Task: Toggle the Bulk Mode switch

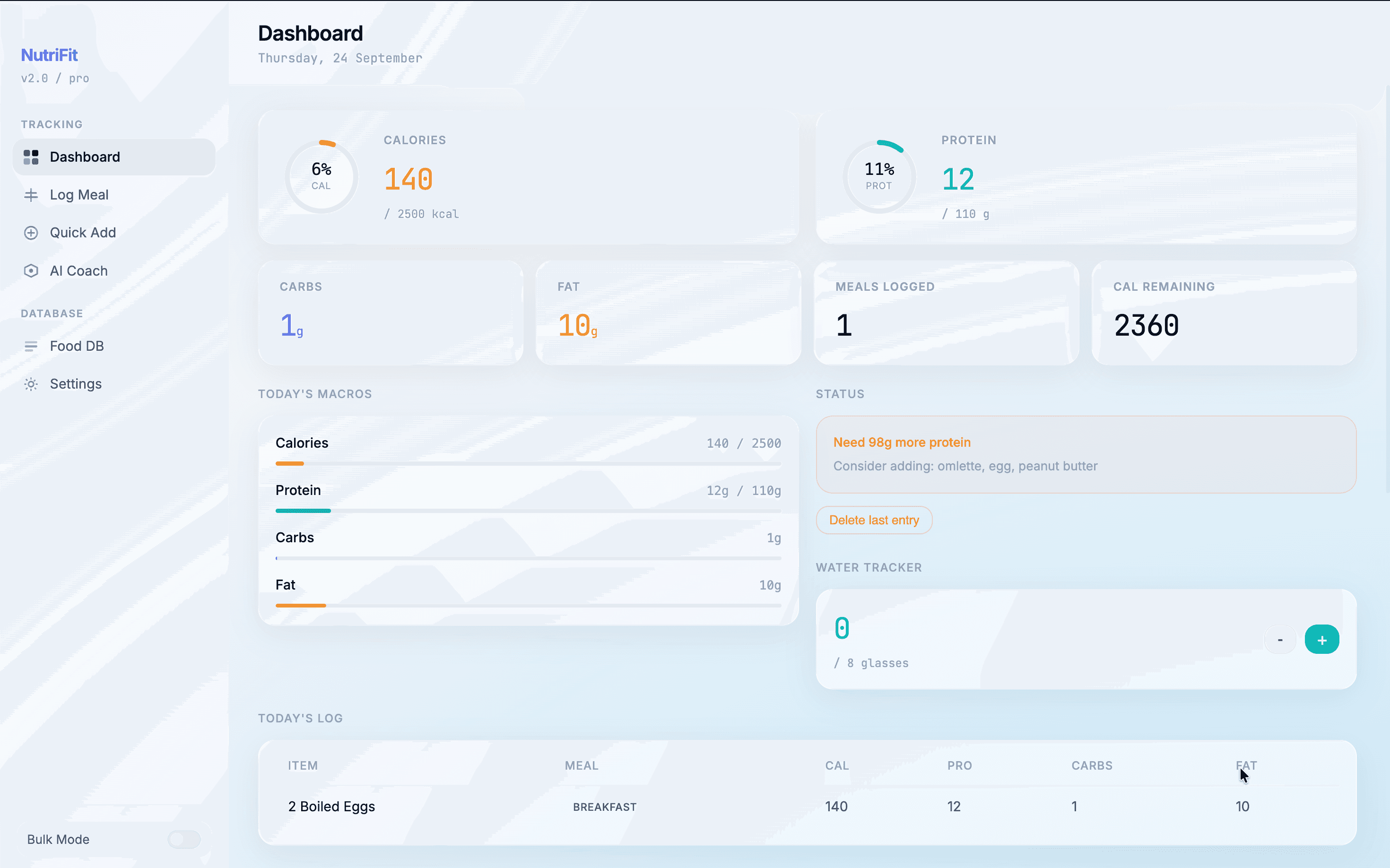Action: [184, 839]
